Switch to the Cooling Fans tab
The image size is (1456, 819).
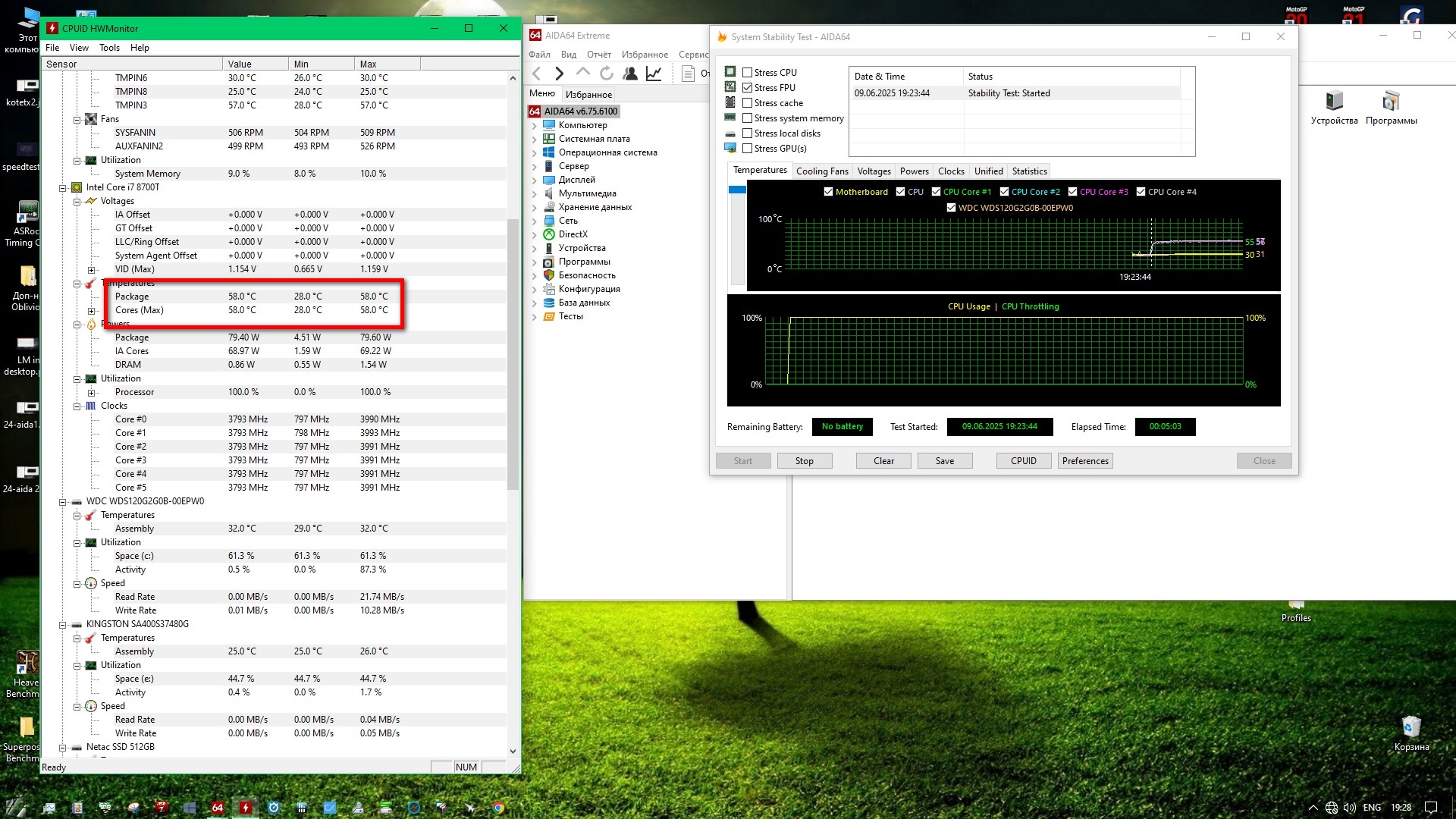click(x=822, y=171)
